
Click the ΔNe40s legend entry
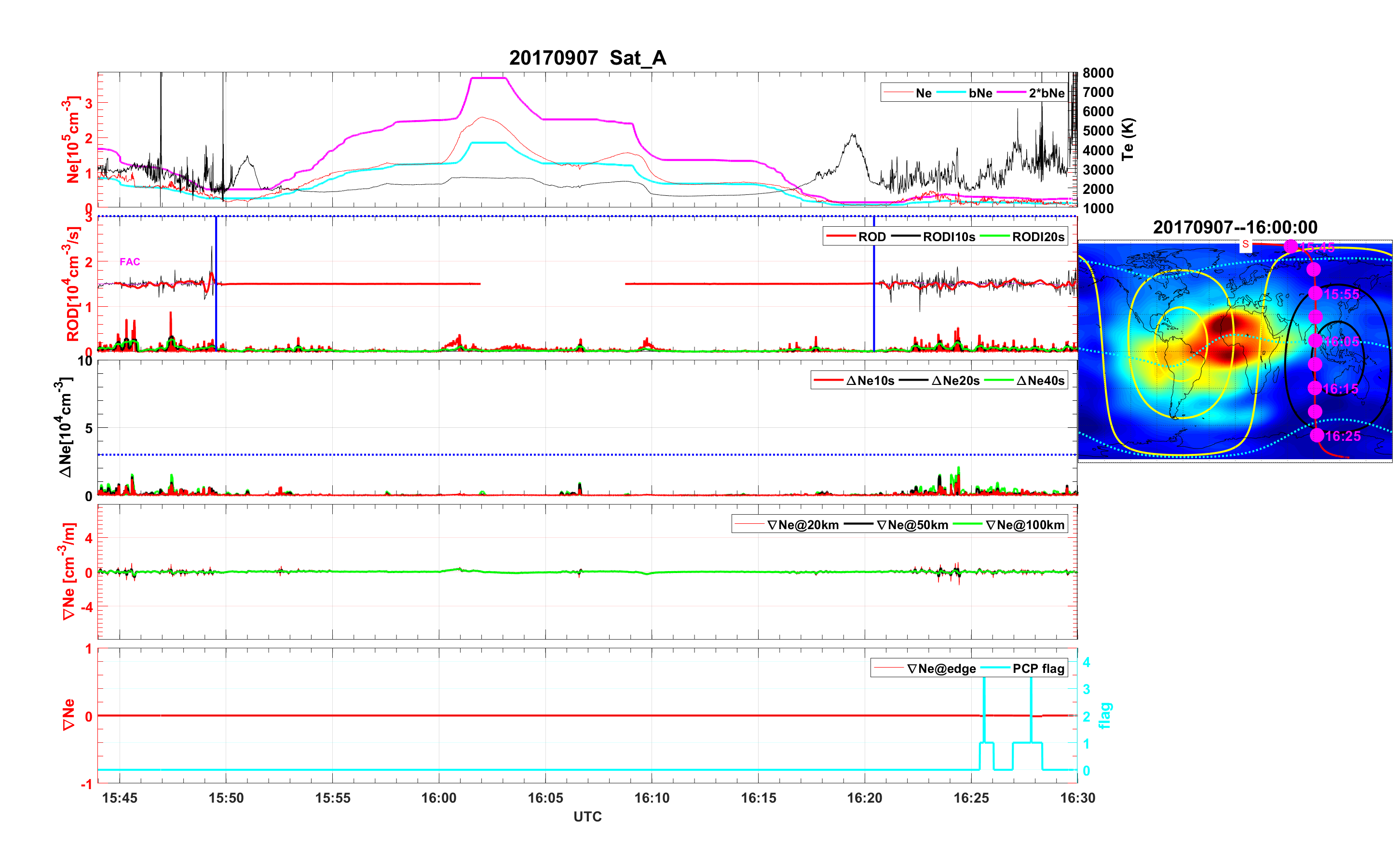tap(1040, 381)
